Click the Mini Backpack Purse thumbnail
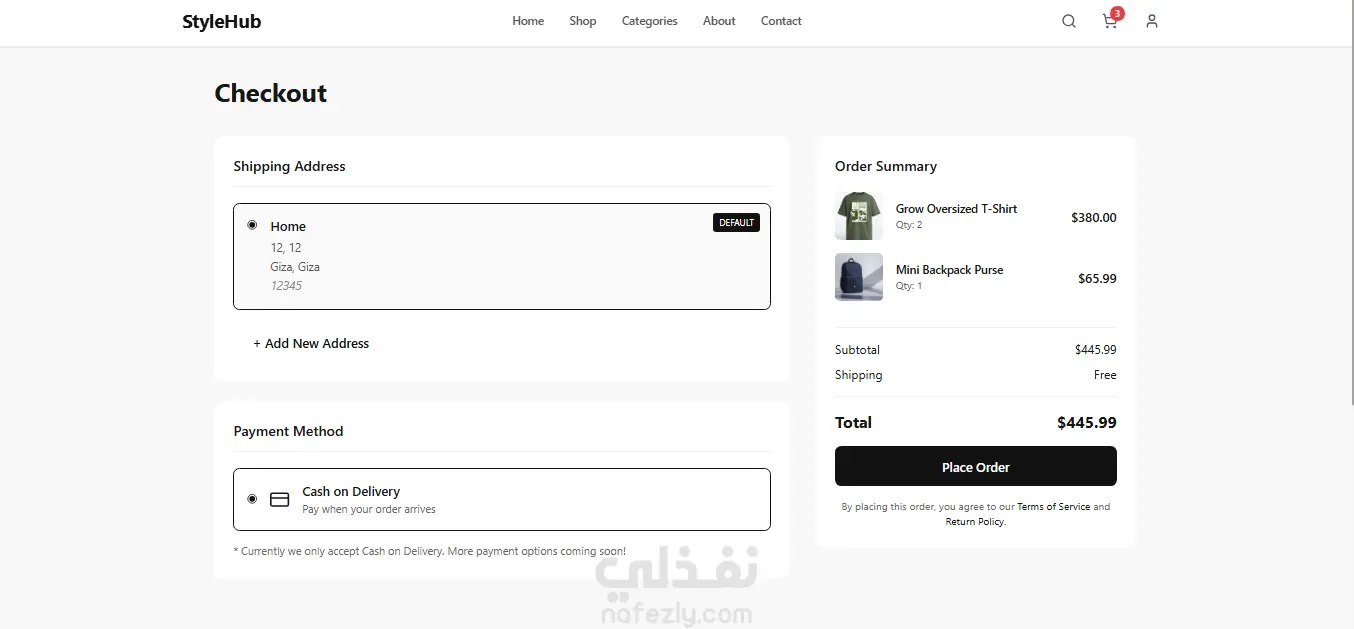 [x=859, y=277]
